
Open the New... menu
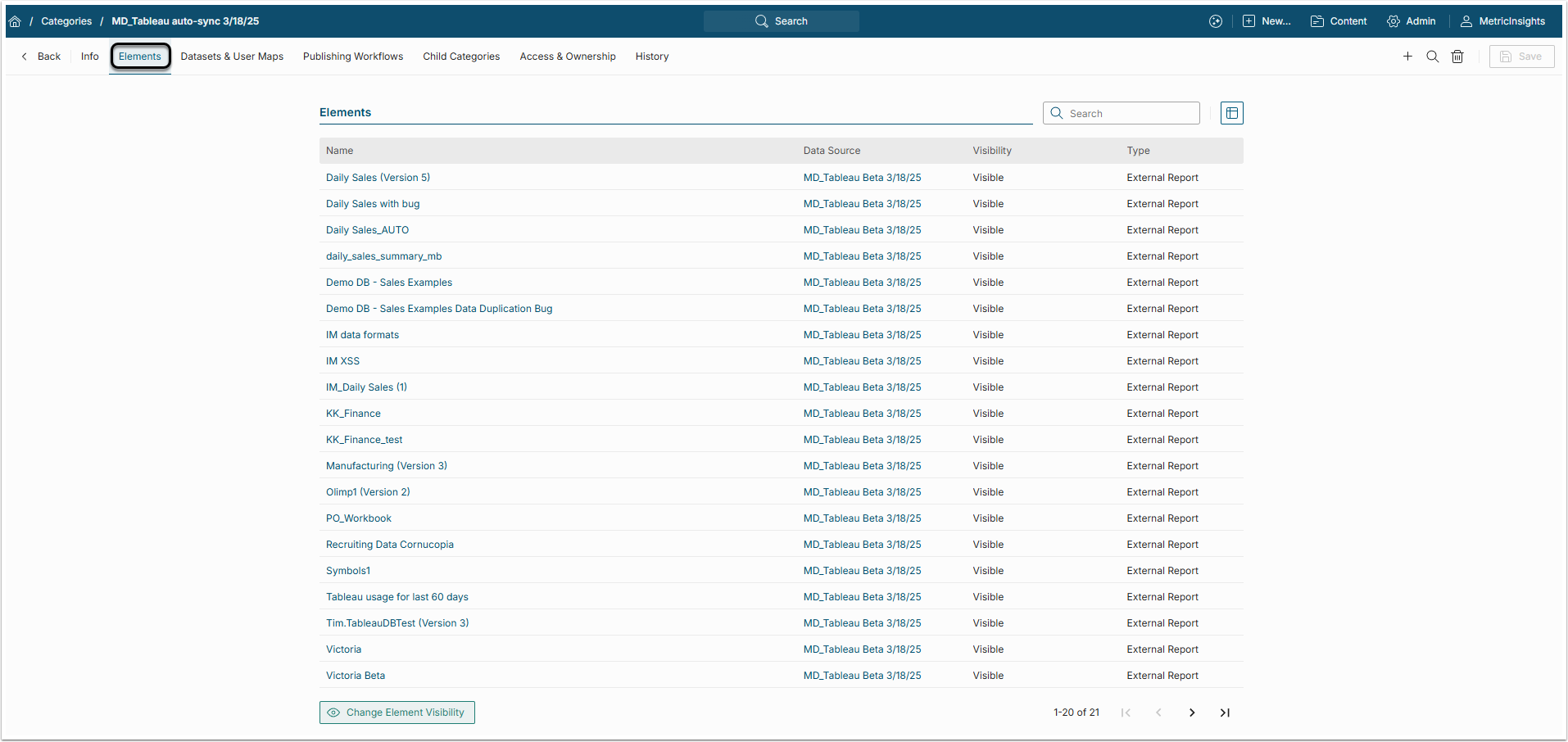click(x=1267, y=21)
